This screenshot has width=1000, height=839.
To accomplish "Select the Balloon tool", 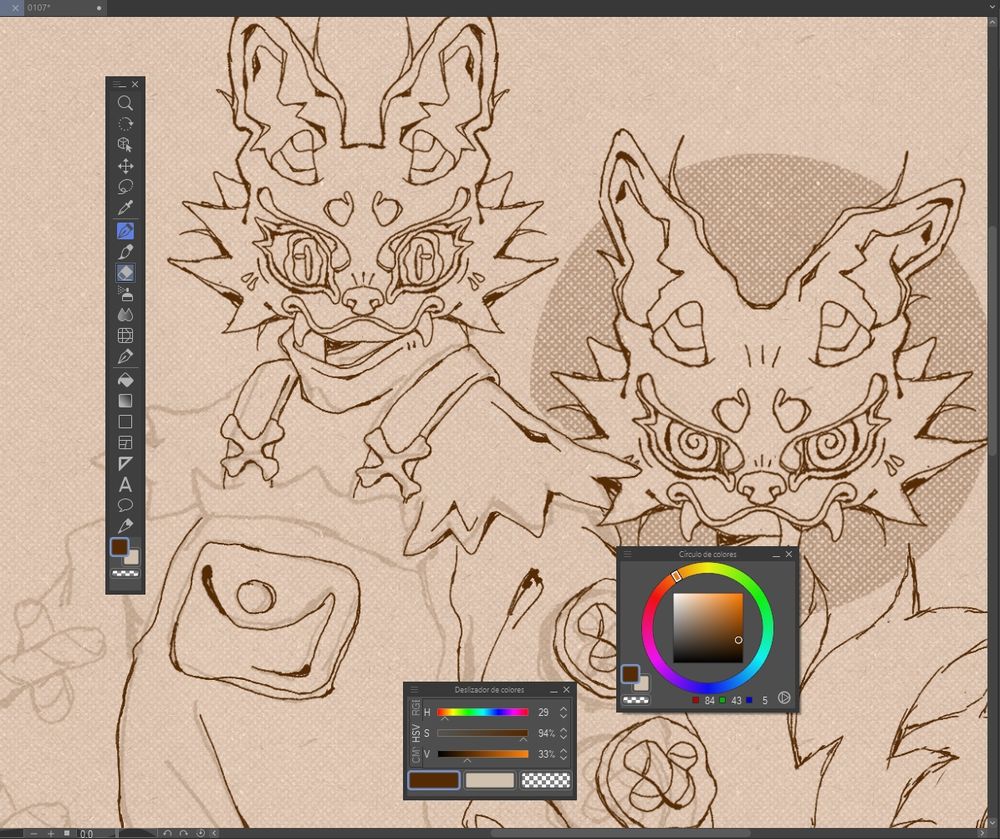I will tap(125, 506).
